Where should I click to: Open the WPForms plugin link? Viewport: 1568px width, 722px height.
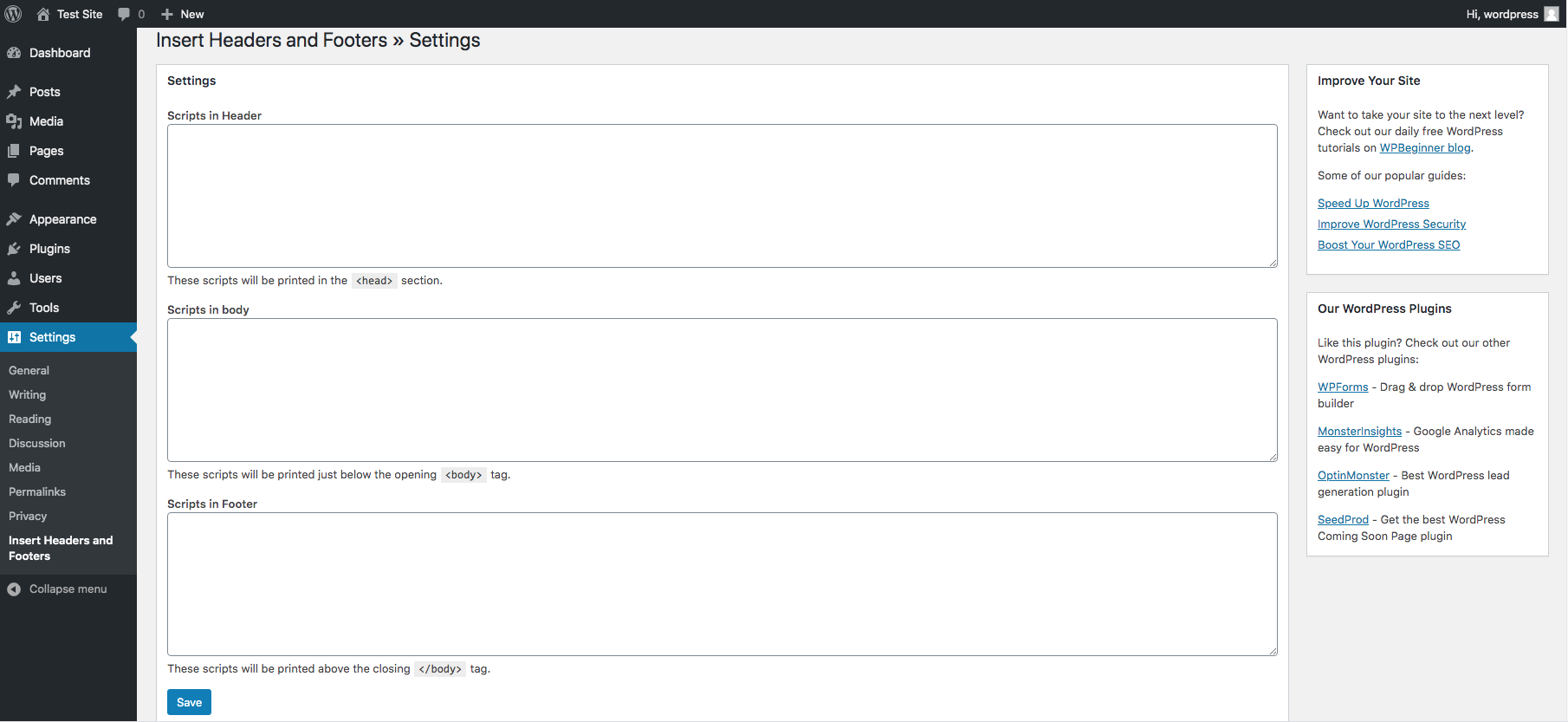click(1343, 387)
